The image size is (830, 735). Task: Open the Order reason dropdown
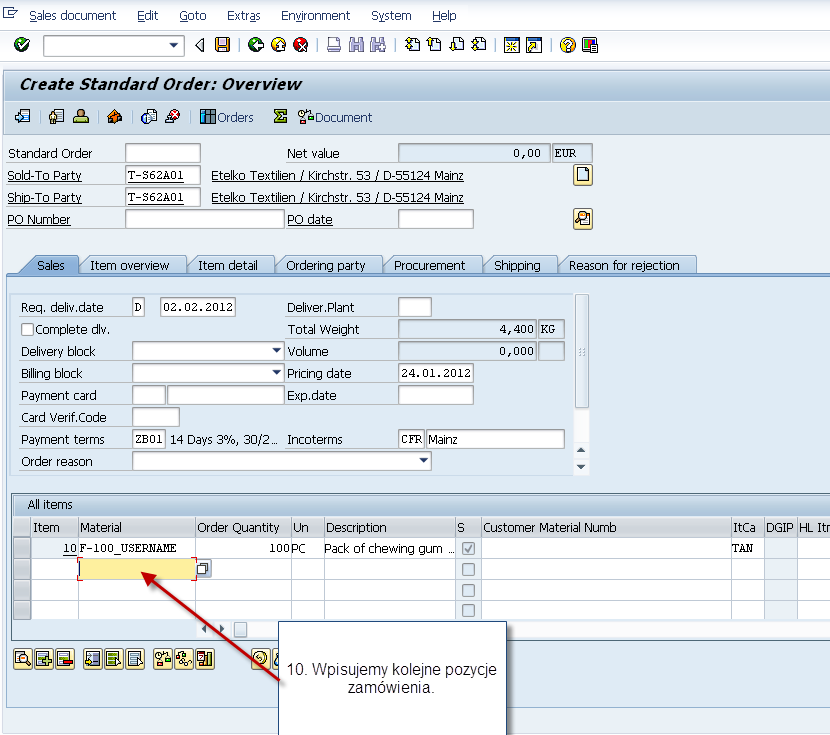point(423,460)
